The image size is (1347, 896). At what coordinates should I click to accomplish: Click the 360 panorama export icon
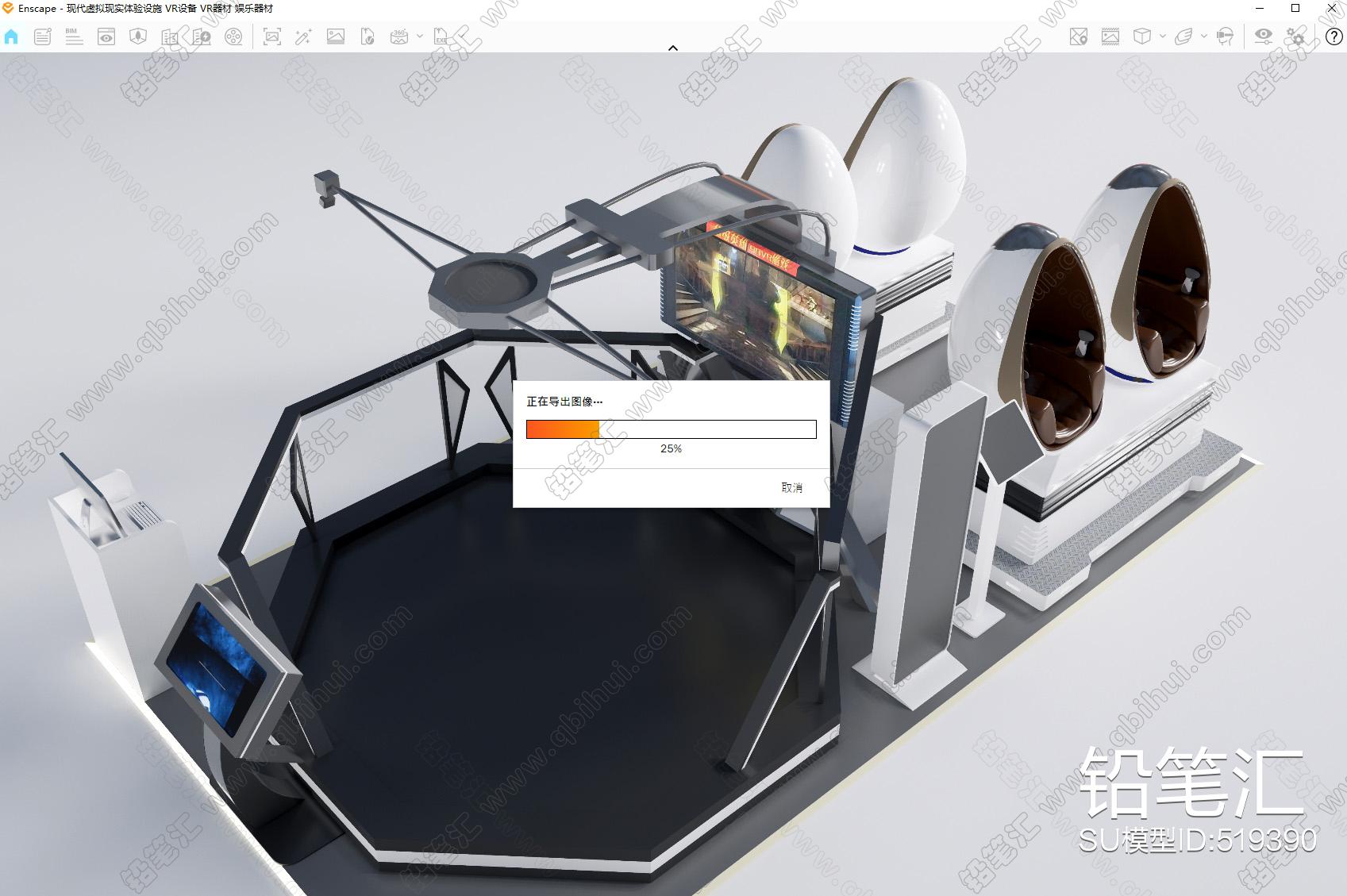pos(399,37)
